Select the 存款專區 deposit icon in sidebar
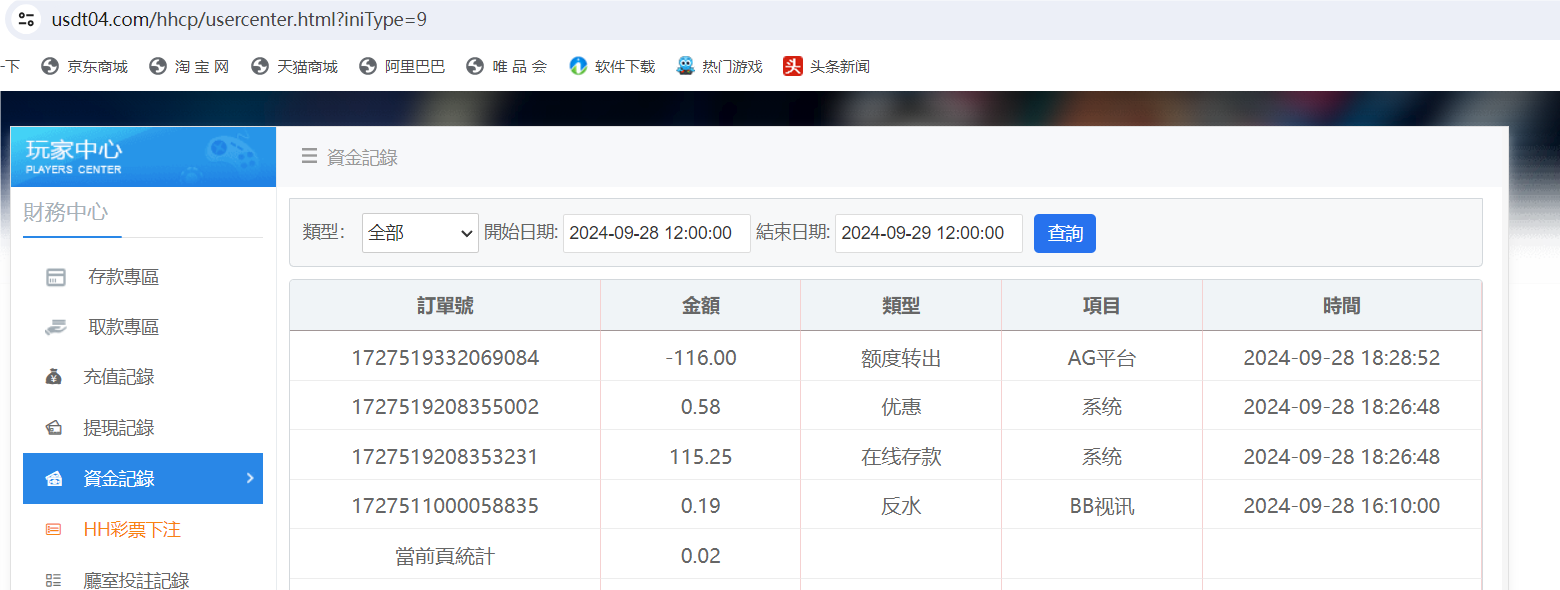The image size is (1560, 590). pos(55,276)
